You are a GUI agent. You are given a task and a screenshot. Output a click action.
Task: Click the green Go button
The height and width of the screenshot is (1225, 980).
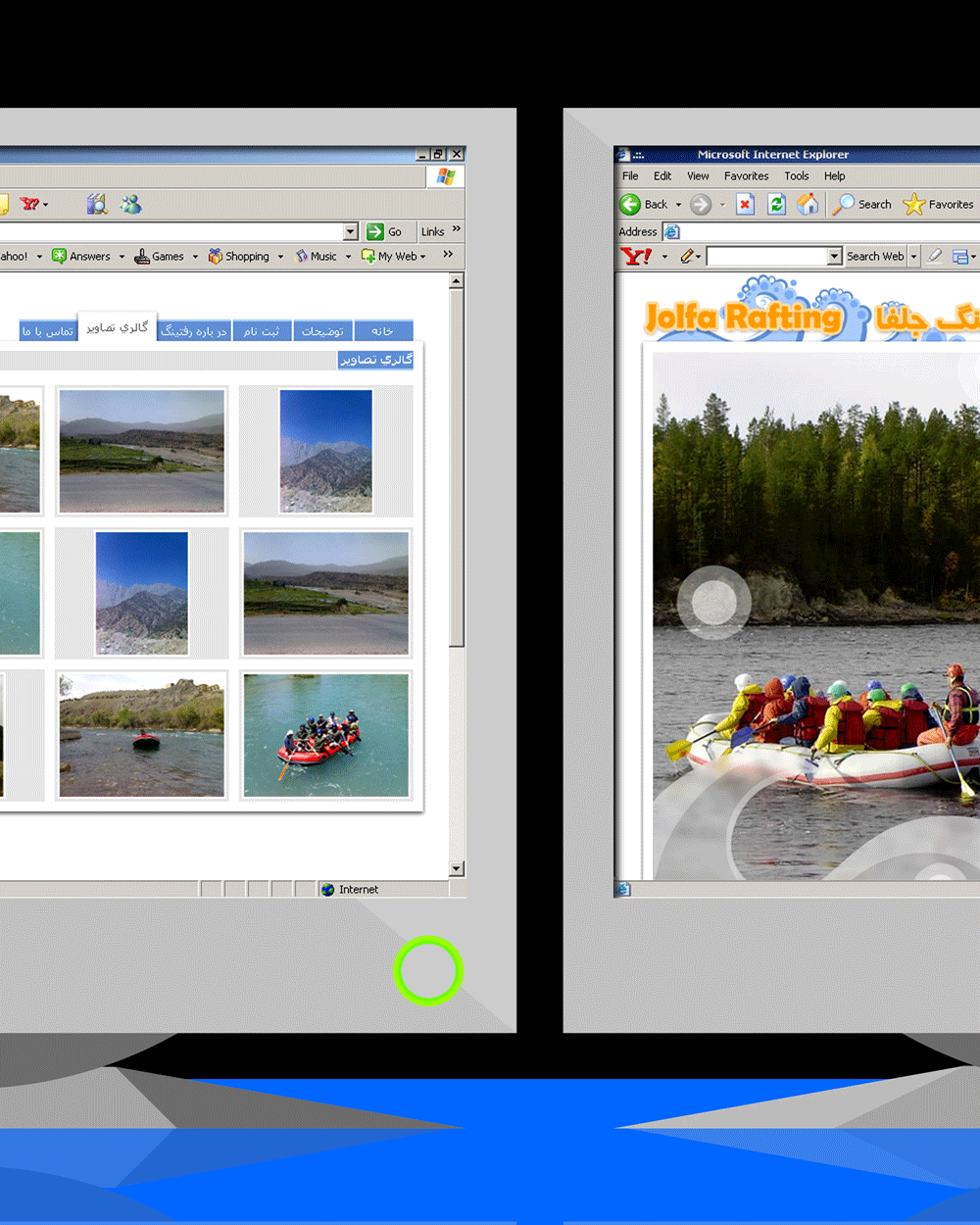pos(384,232)
